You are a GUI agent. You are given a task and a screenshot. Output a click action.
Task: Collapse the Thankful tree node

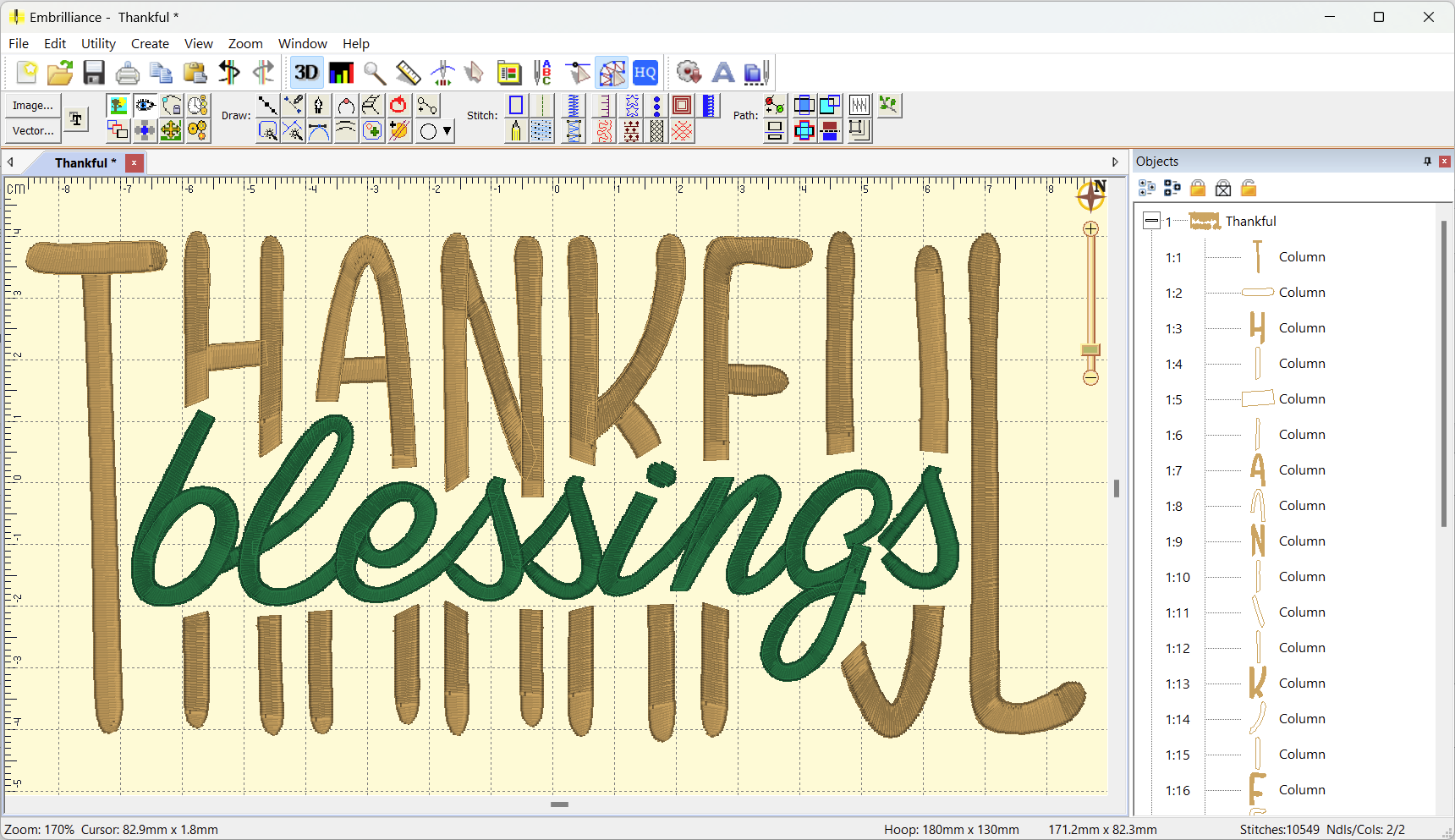(x=1151, y=221)
